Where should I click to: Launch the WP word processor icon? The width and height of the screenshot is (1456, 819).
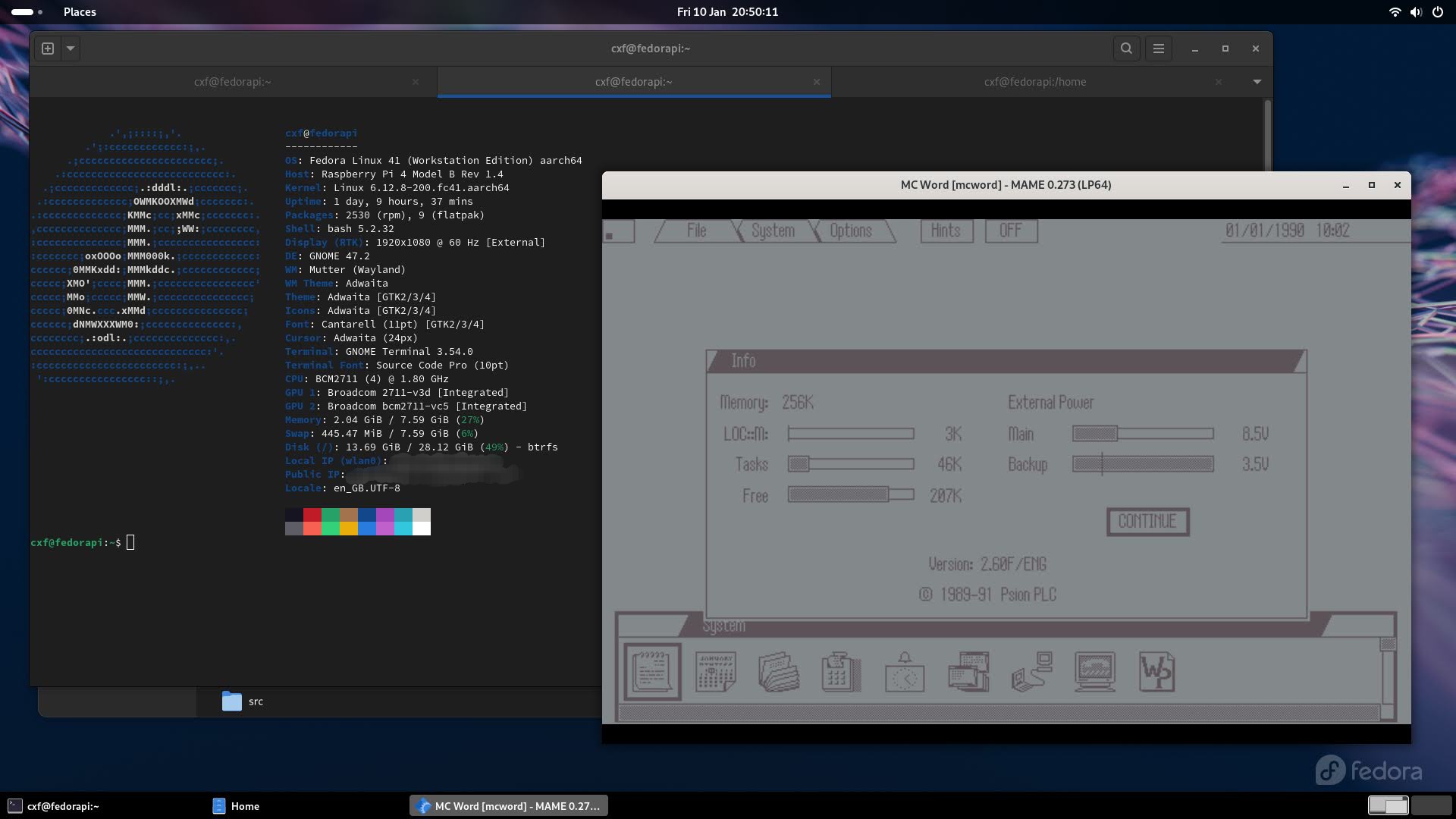coord(1156,672)
